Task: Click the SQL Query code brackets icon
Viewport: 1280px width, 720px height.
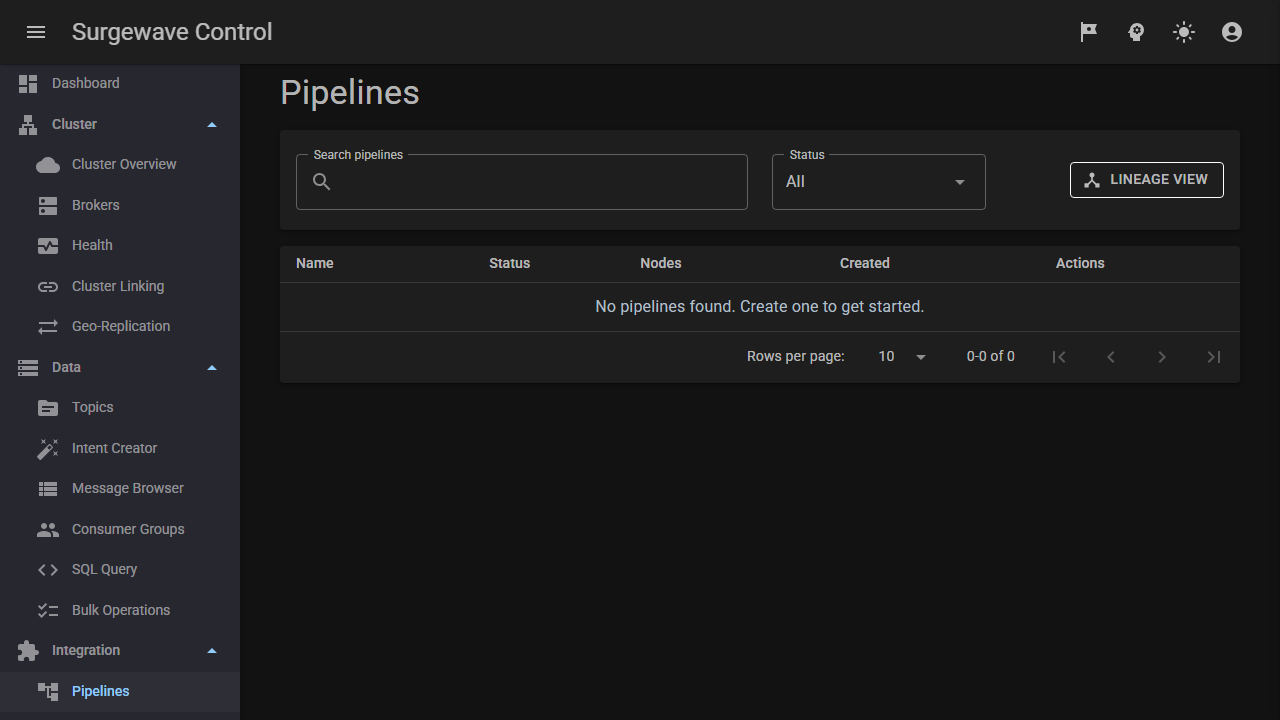Action: [48, 570]
